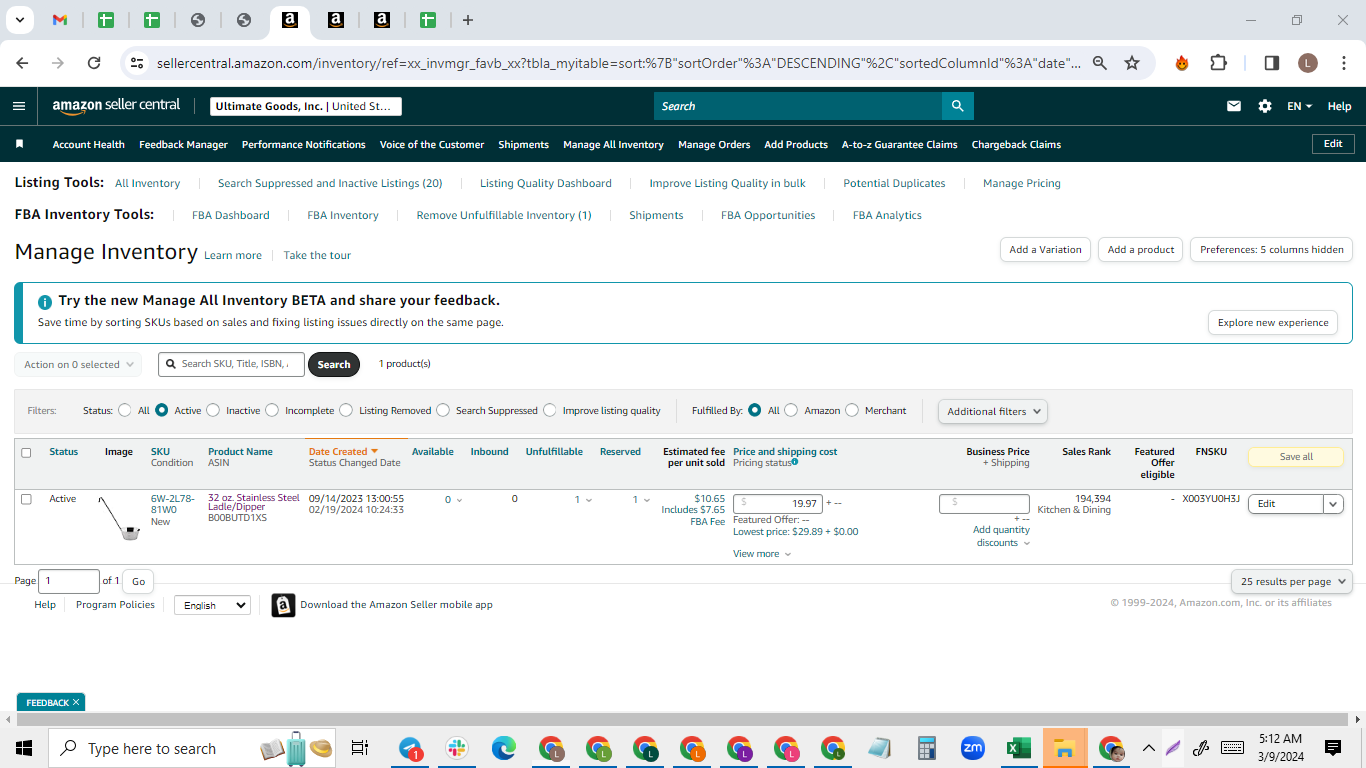Open the dropdown arrow next to Edit
This screenshot has width=1366, height=768.
point(1333,504)
